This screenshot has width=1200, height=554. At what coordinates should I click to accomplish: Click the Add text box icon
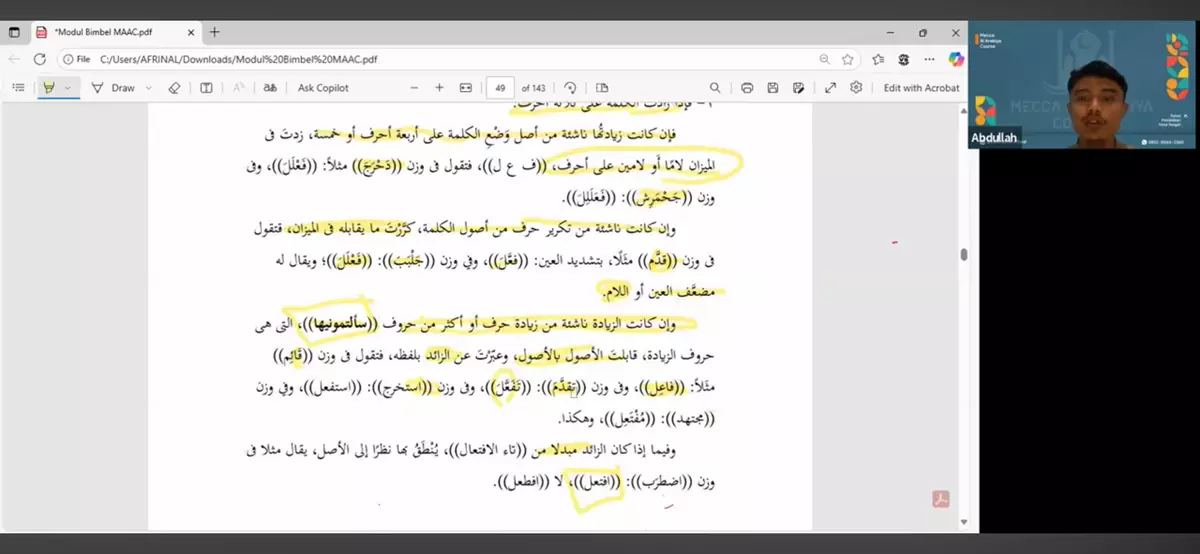click(x=206, y=88)
